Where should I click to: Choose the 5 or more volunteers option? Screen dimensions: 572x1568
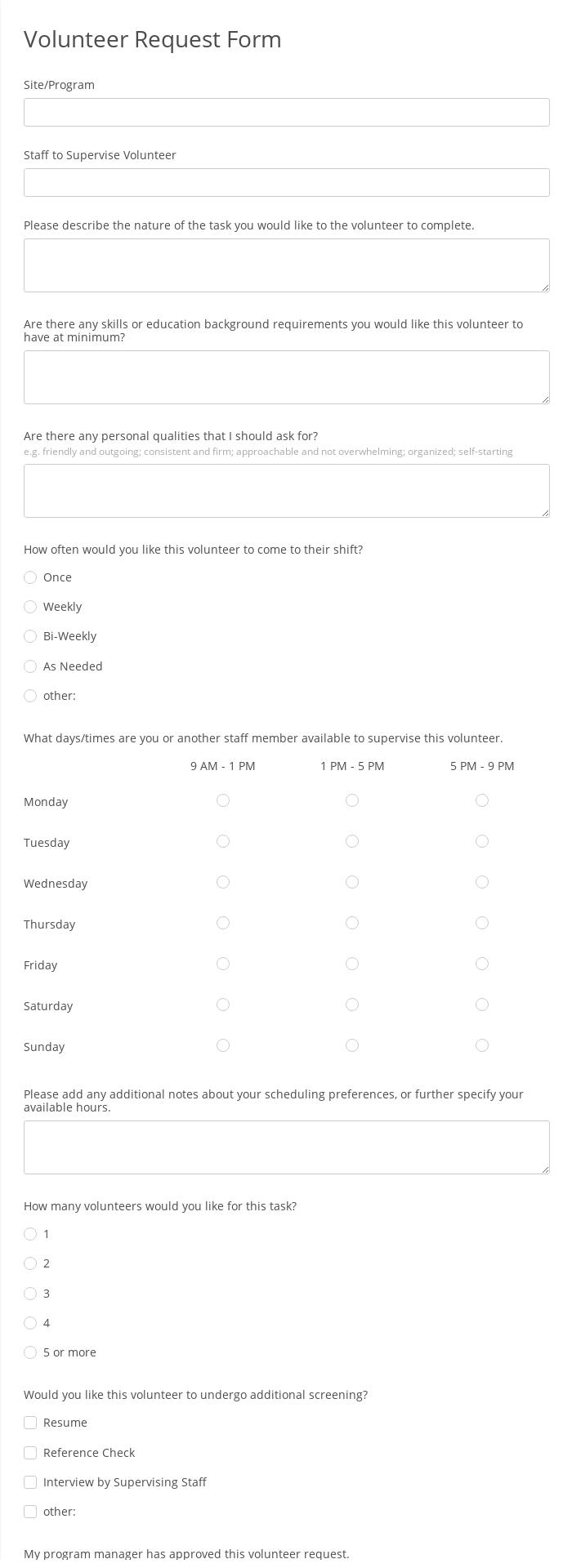pyautogui.click(x=30, y=1352)
